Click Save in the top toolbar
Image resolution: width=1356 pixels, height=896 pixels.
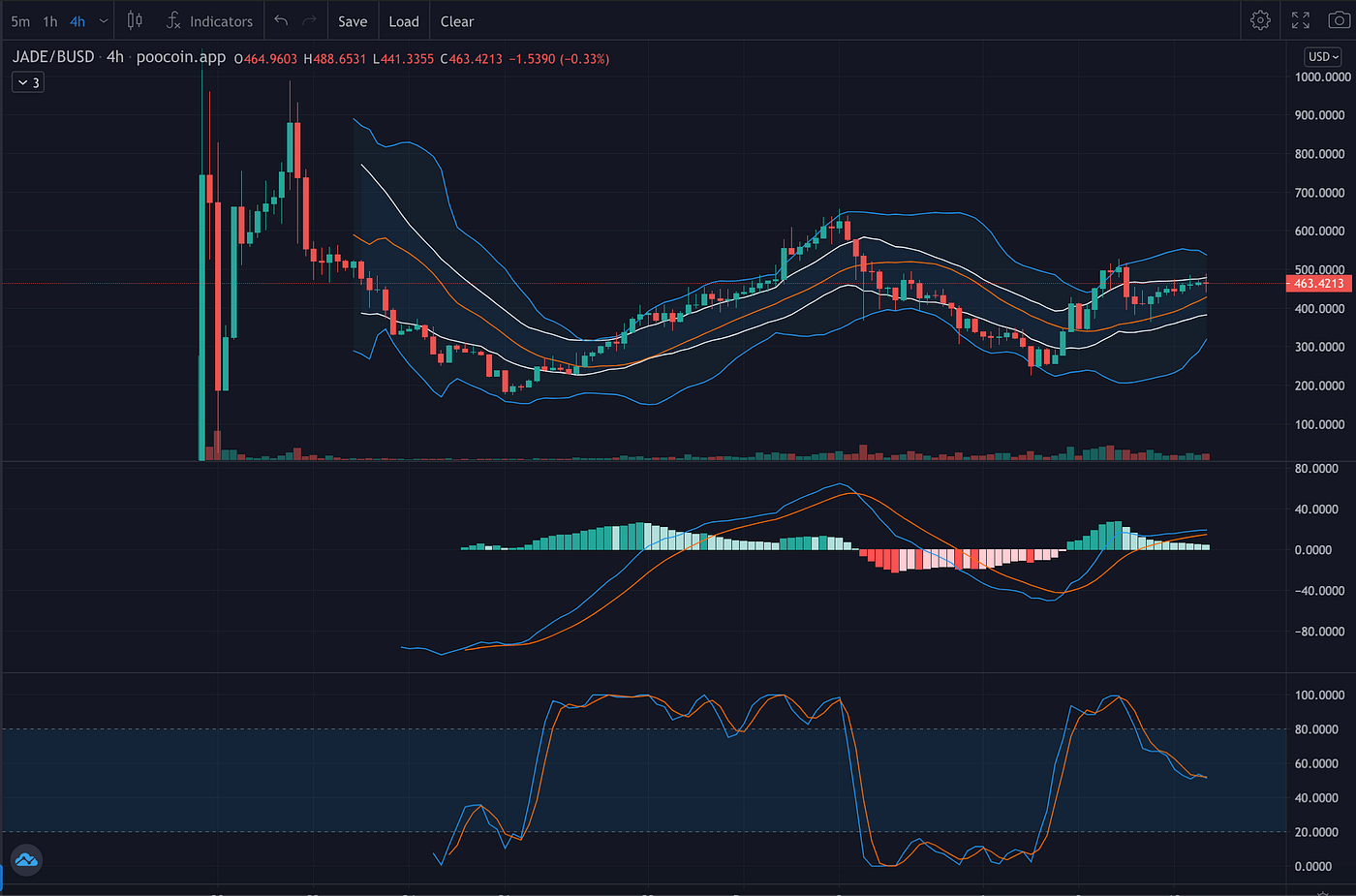[x=353, y=21]
